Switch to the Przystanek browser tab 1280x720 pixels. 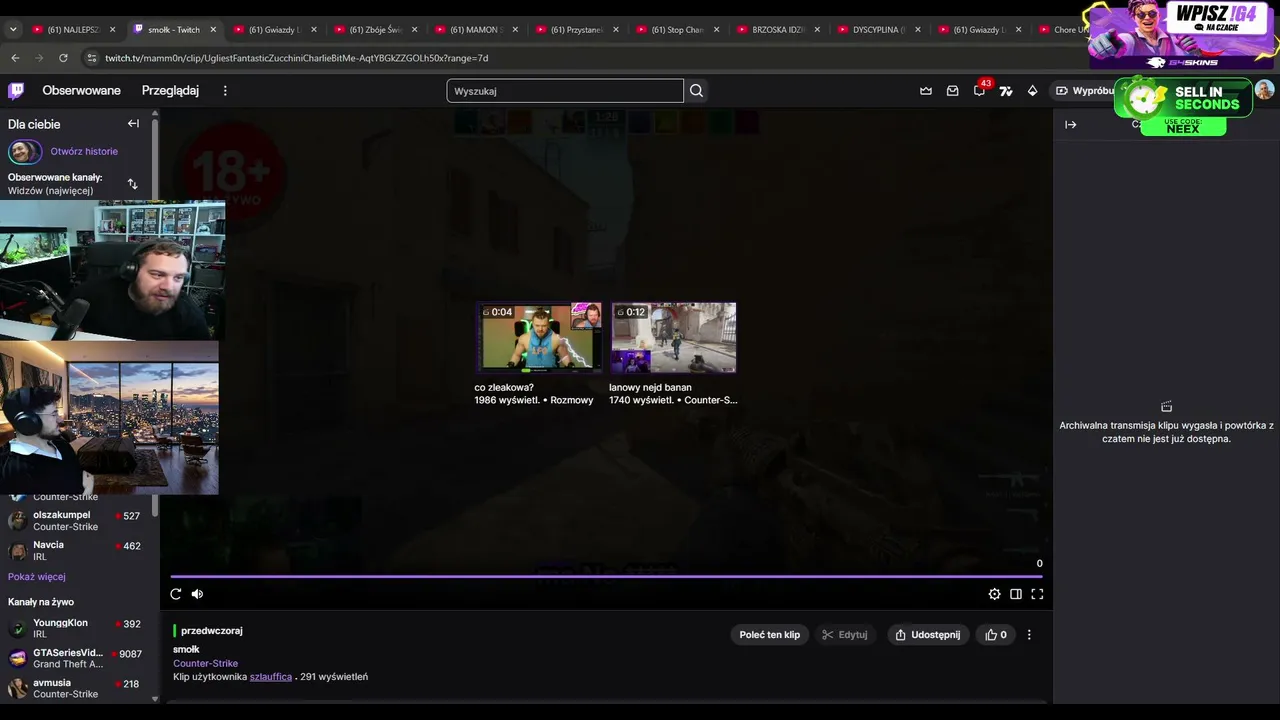(x=578, y=30)
